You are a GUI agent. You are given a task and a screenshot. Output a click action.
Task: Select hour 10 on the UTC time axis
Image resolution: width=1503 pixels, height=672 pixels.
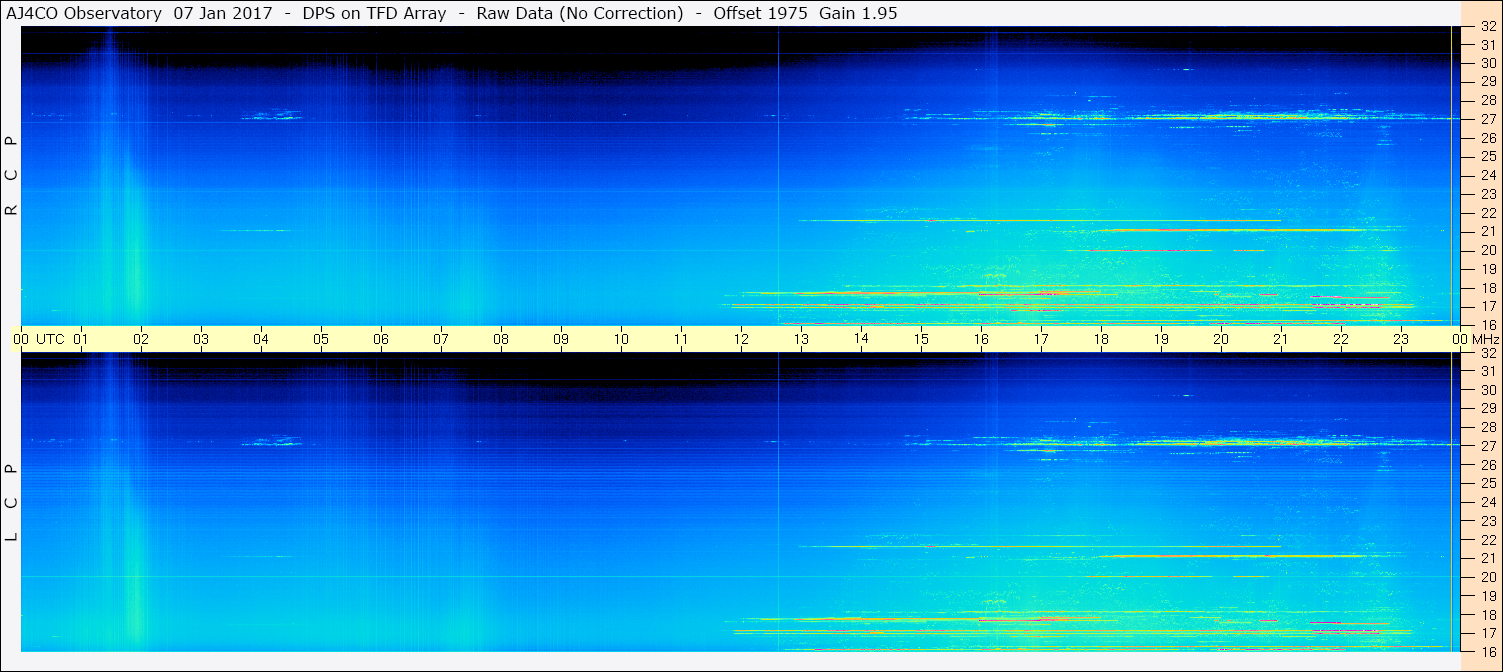click(621, 339)
